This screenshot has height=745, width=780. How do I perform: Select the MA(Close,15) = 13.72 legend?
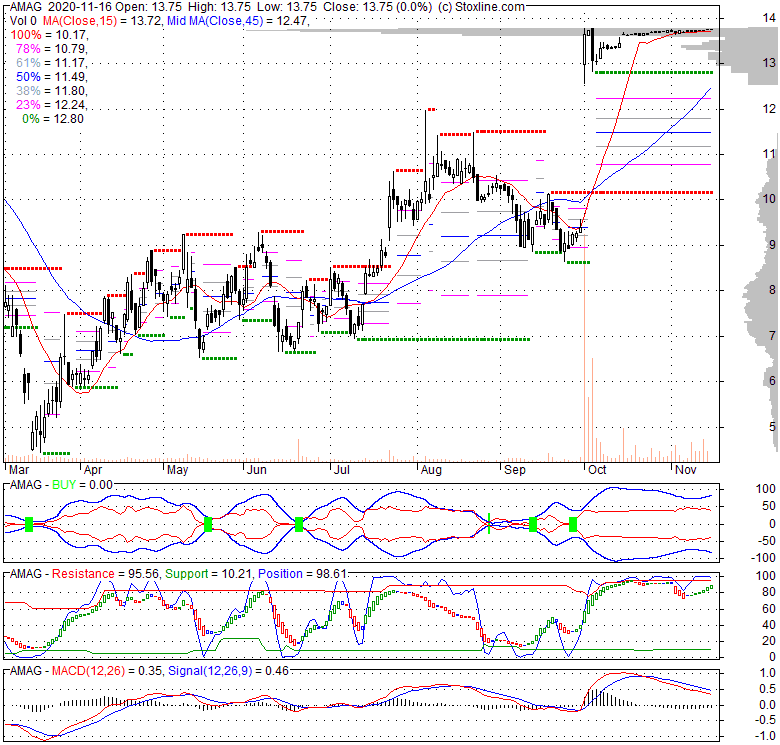(x=102, y=21)
